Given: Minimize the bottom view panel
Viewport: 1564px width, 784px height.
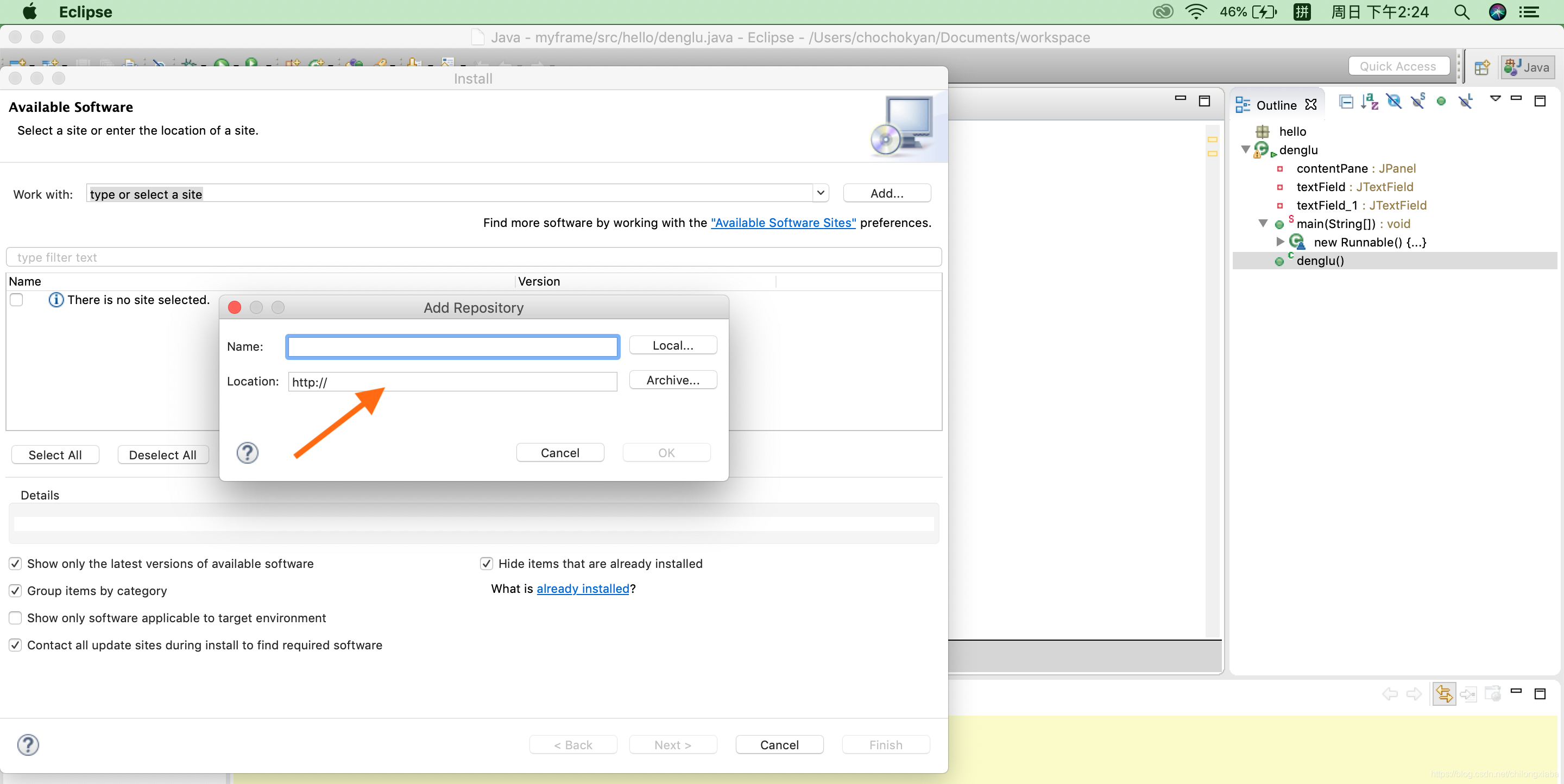Looking at the screenshot, I should tap(1516, 691).
